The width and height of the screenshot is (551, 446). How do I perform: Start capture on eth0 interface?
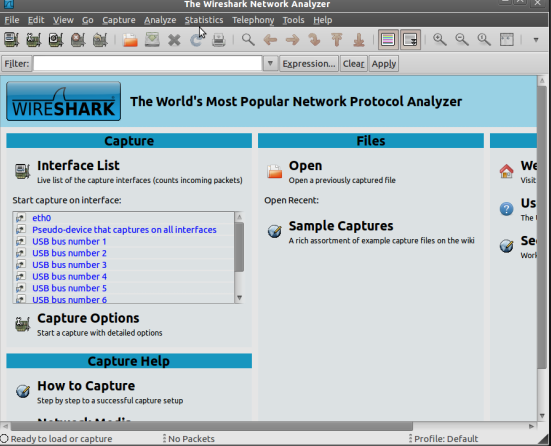pyautogui.click(x=41, y=218)
